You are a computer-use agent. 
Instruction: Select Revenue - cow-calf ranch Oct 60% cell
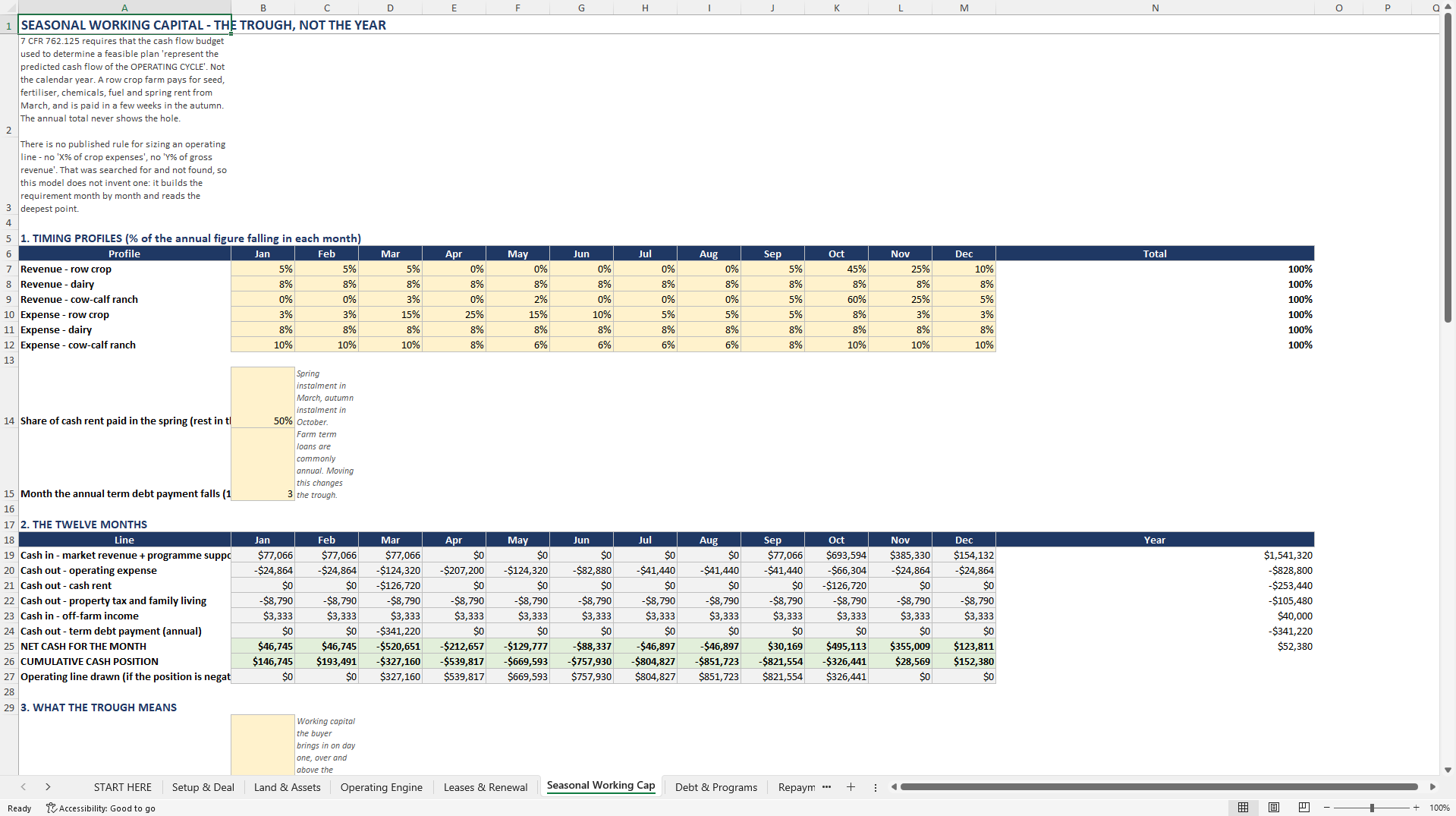click(836, 299)
